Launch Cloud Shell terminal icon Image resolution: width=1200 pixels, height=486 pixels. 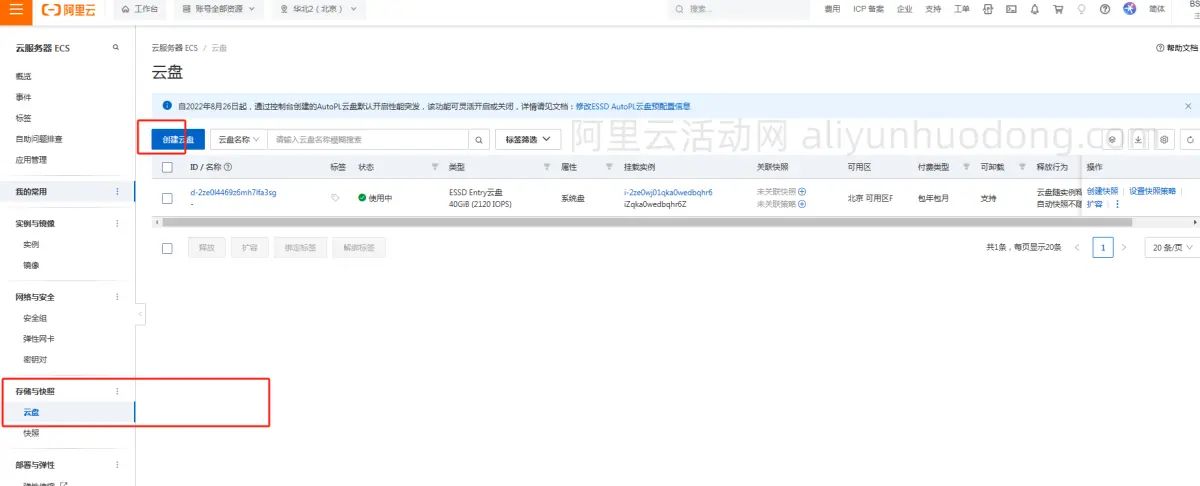tap(1011, 9)
